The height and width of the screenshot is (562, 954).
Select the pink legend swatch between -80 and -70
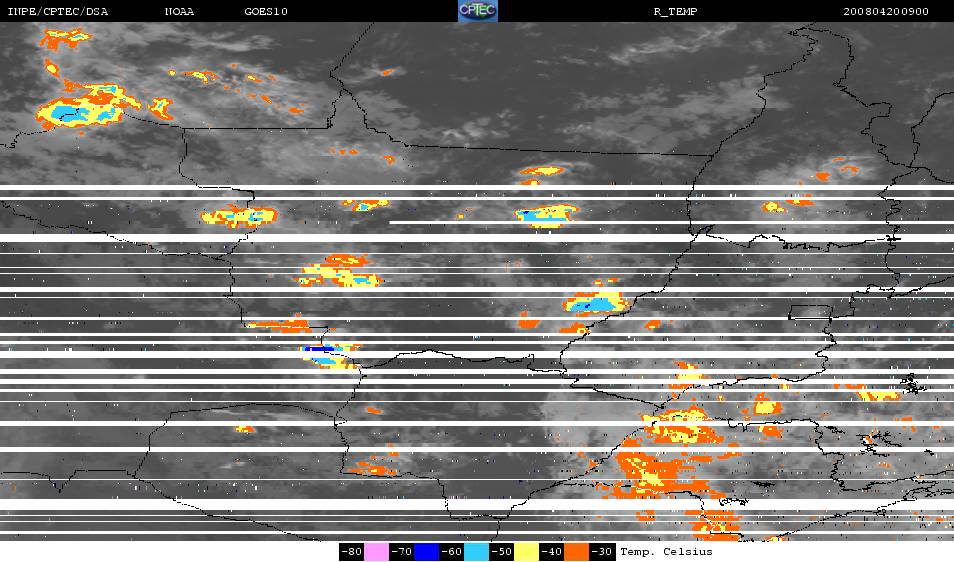coord(377,552)
